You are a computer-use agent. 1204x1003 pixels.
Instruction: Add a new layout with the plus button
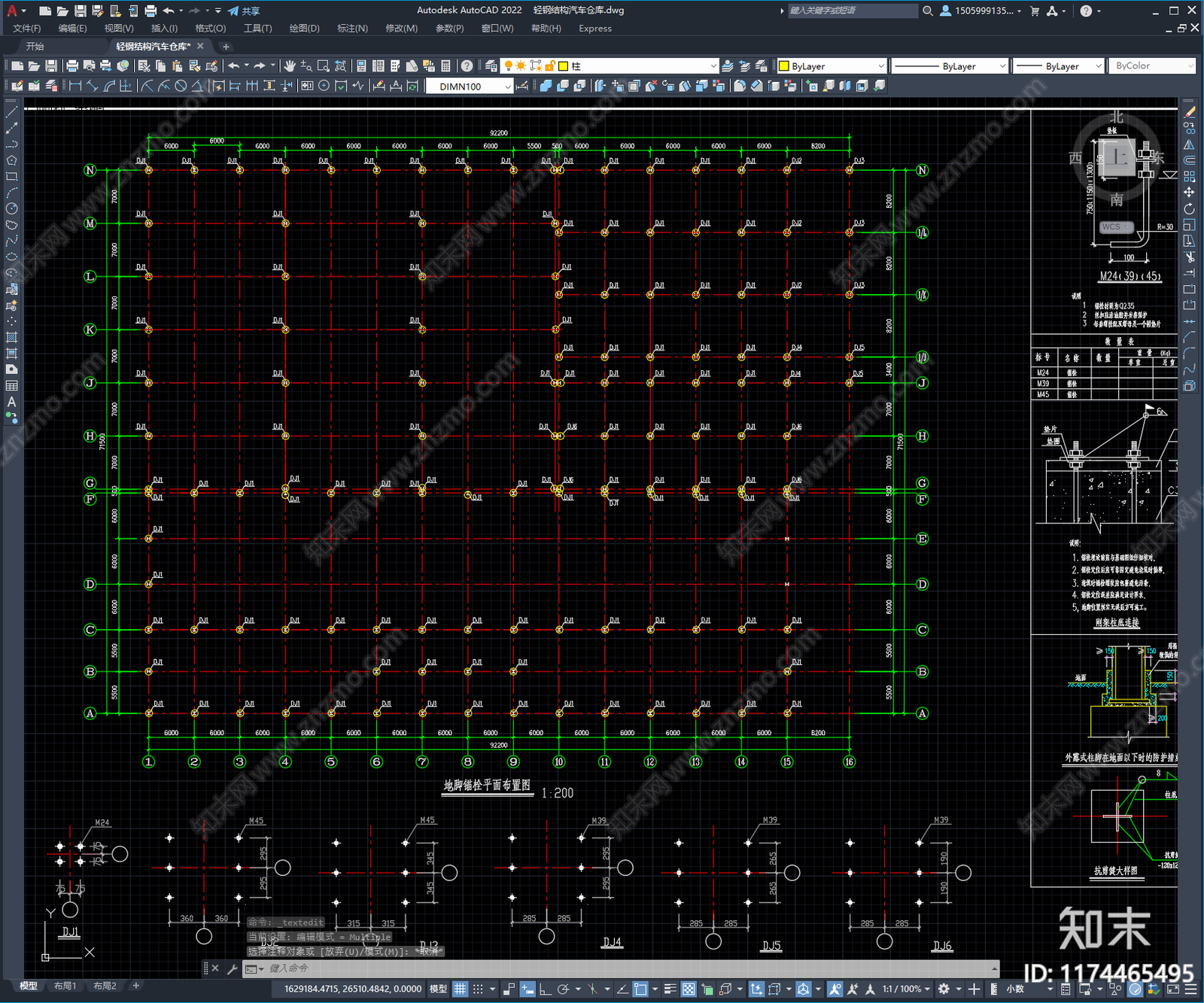[136, 986]
